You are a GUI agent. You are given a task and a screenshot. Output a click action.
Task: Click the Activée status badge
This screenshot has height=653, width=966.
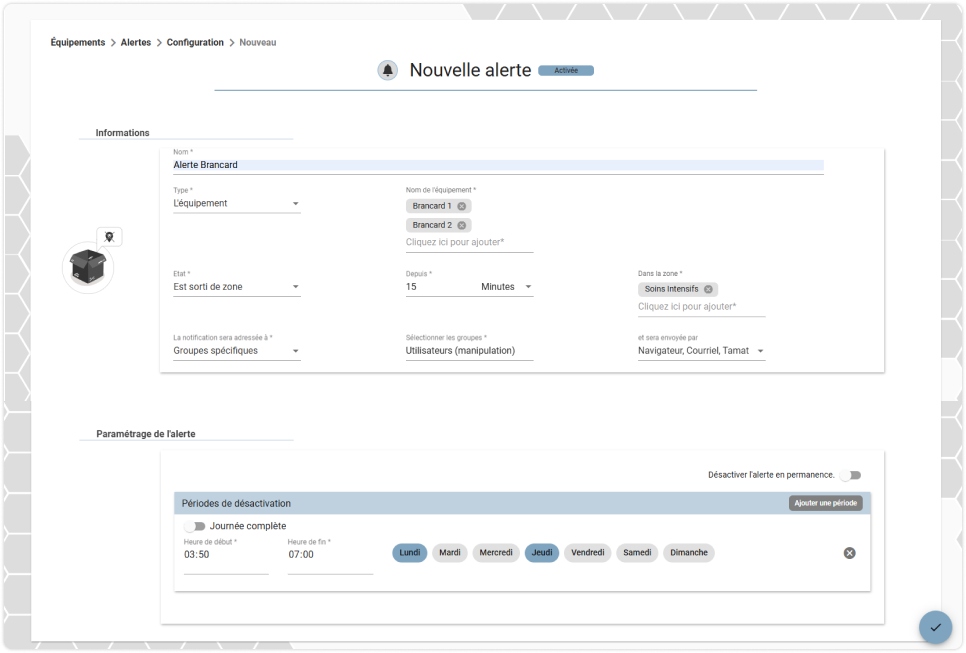[566, 71]
